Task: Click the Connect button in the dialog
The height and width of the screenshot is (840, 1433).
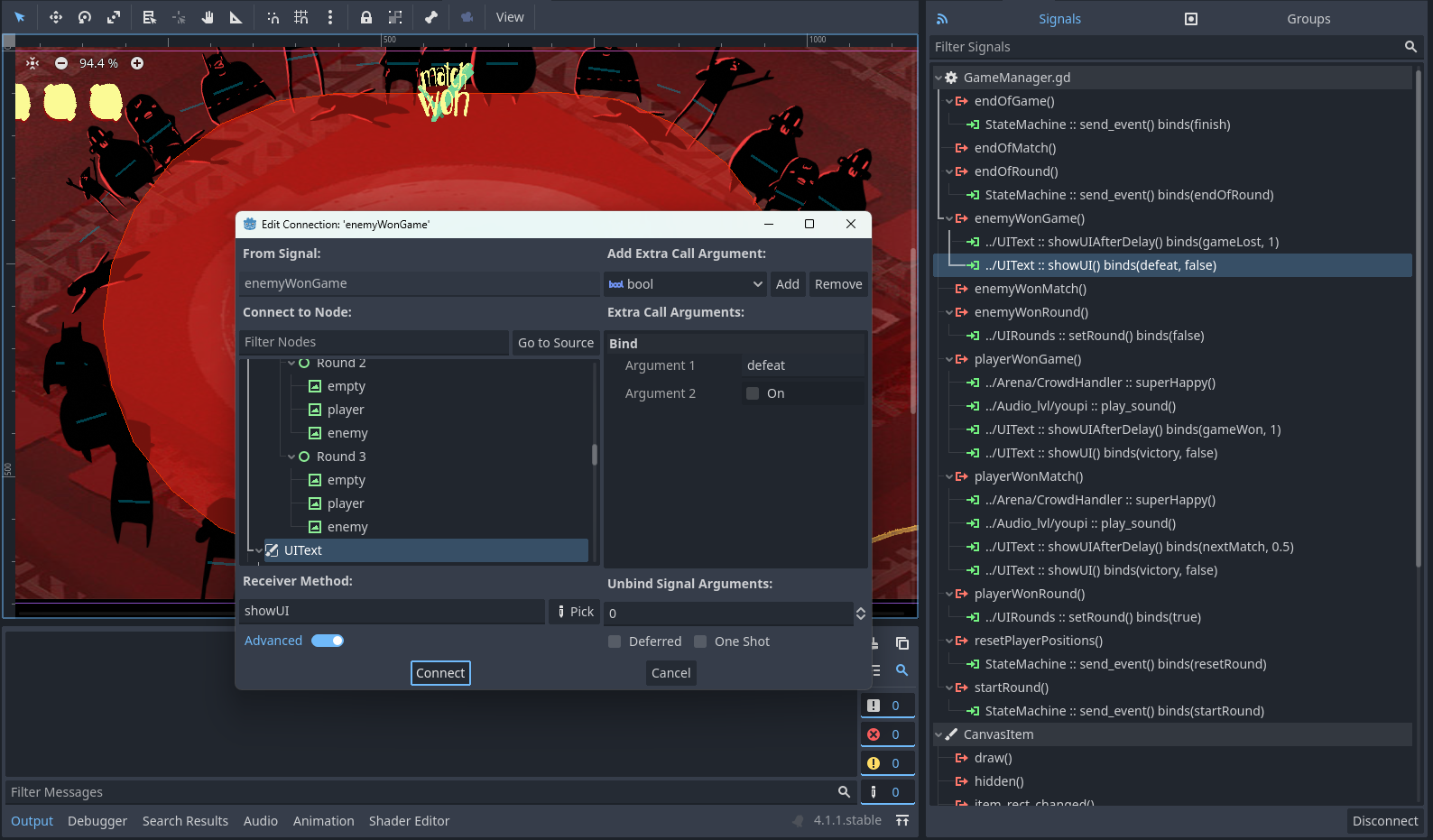Action: coord(440,673)
